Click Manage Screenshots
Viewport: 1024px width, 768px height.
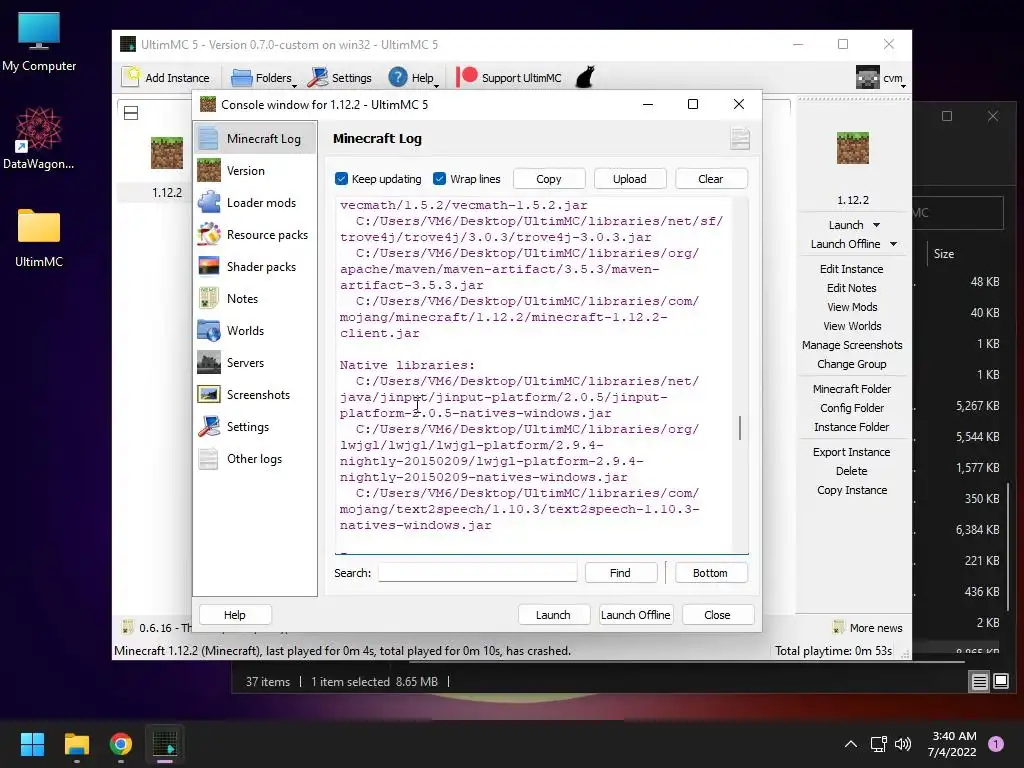pyautogui.click(x=852, y=345)
